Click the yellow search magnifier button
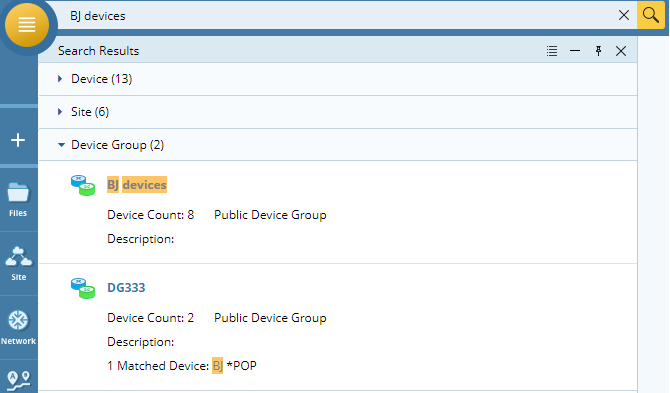Viewport: 670px width, 393px height. click(650, 15)
